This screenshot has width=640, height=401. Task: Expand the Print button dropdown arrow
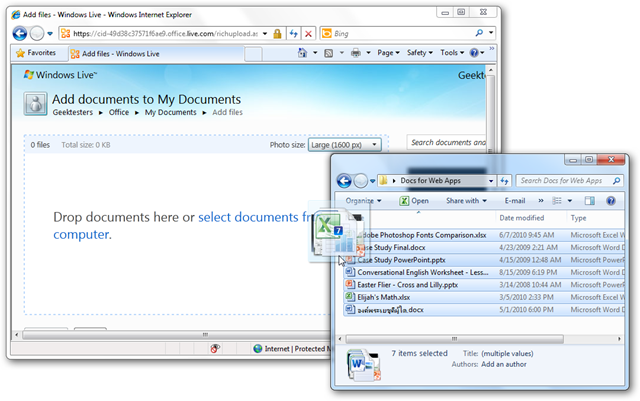pos(368,53)
